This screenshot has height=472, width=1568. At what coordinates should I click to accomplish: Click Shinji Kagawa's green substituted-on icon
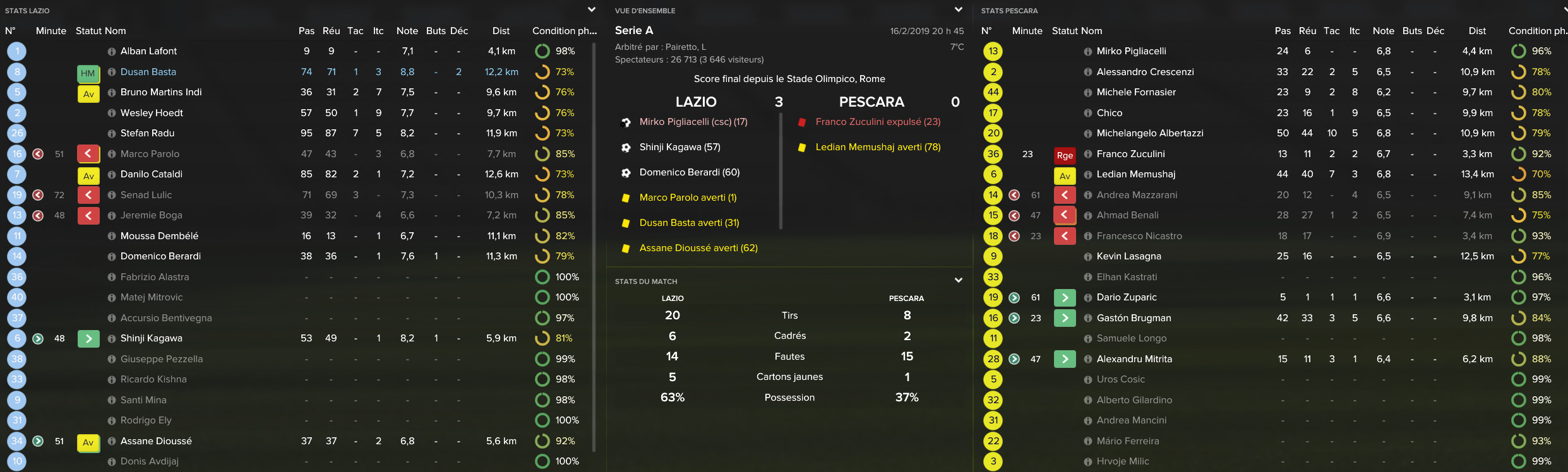pos(88,339)
